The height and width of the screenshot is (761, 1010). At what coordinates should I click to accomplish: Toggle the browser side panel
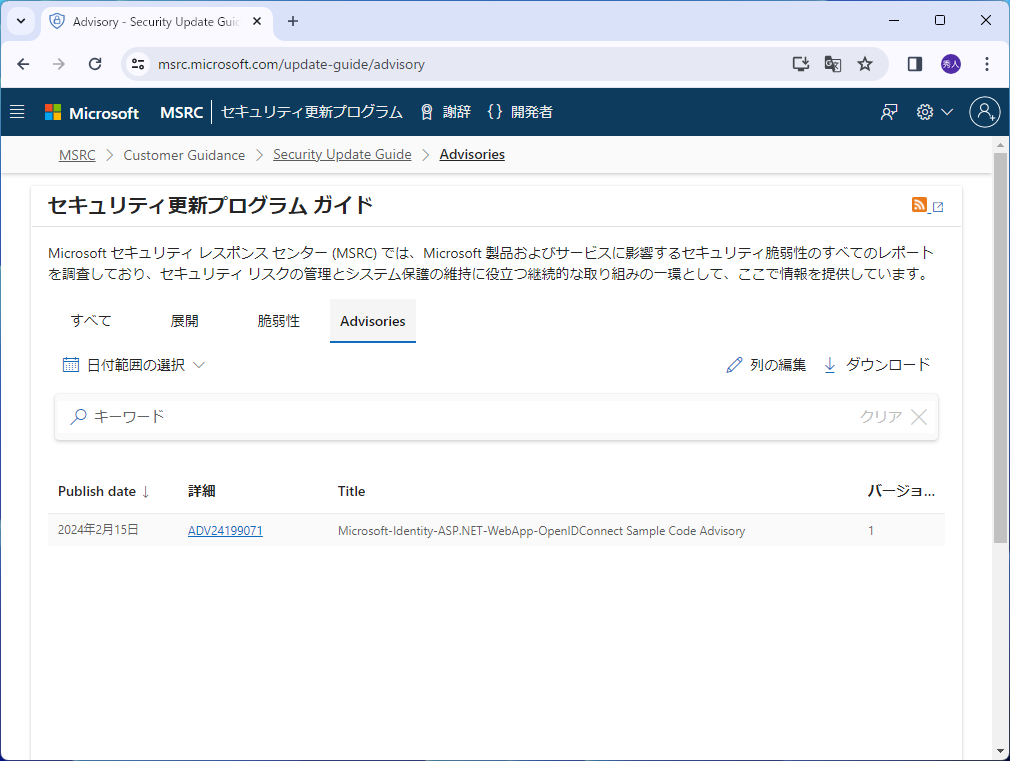pos(915,64)
